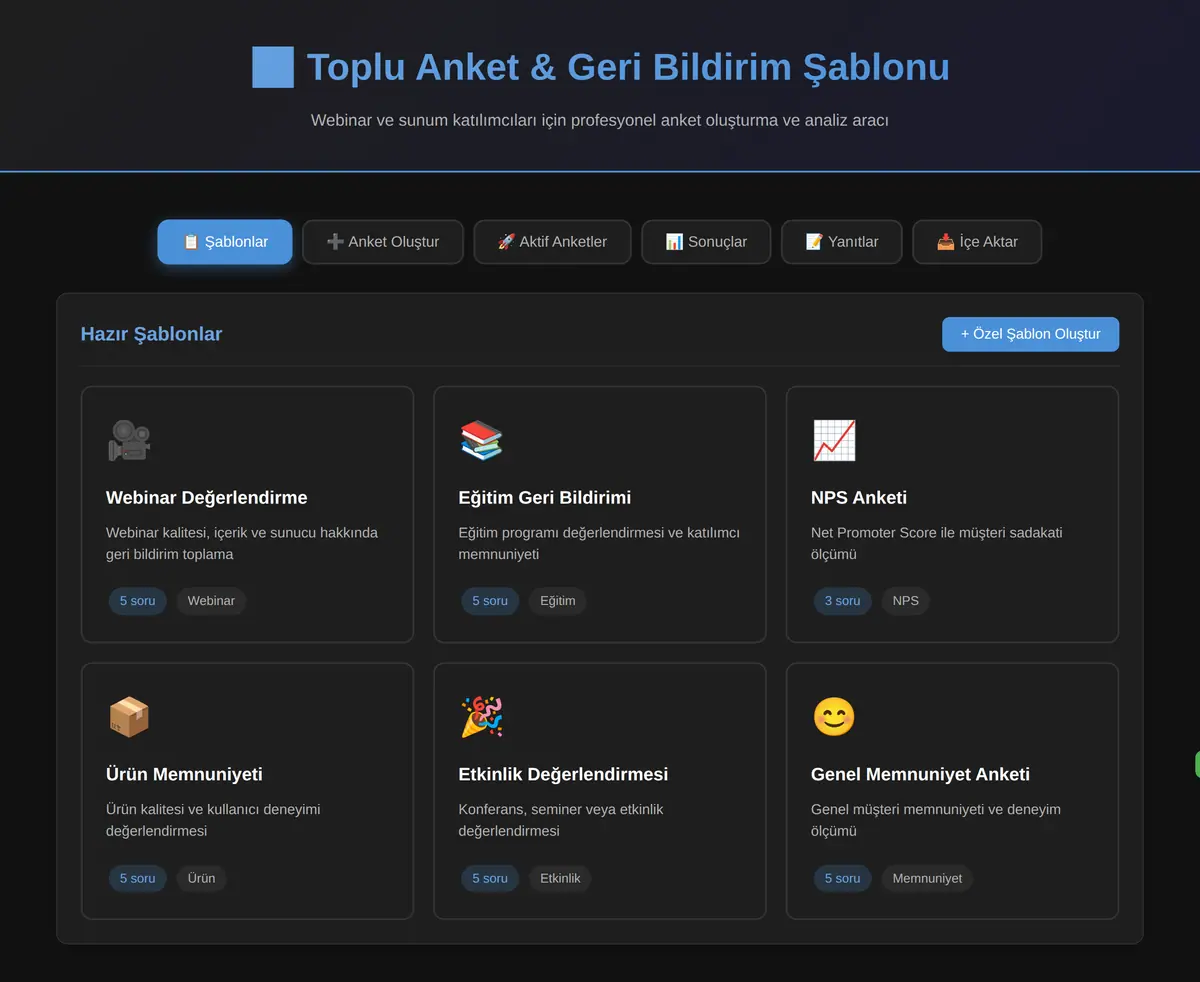Click the Webinar category tag
Image resolution: width=1200 pixels, height=982 pixels.
211,601
